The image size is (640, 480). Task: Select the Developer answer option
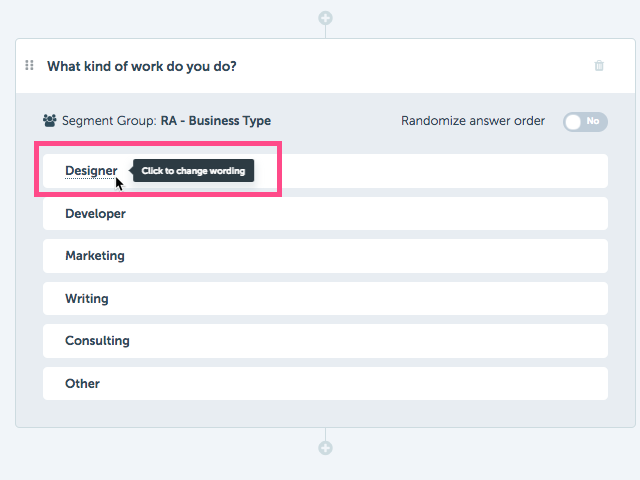pyautogui.click(x=325, y=213)
